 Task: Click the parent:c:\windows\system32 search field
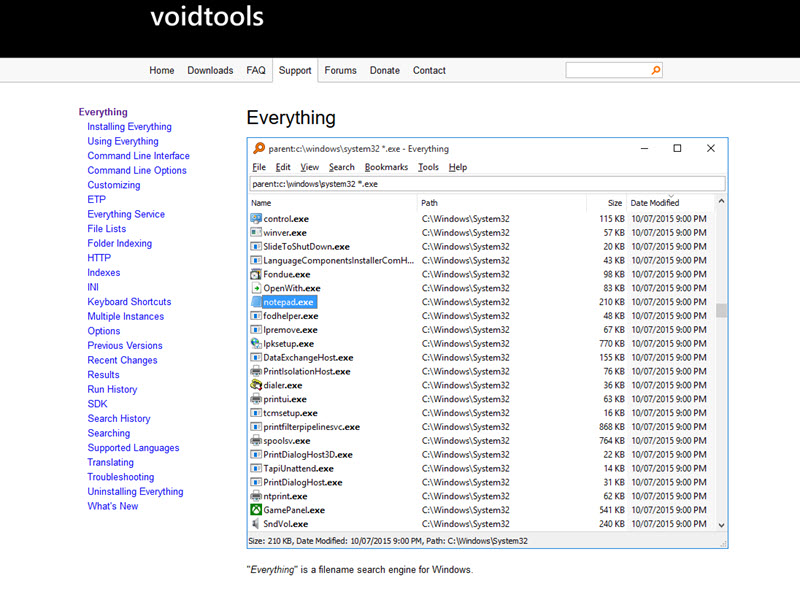point(487,184)
